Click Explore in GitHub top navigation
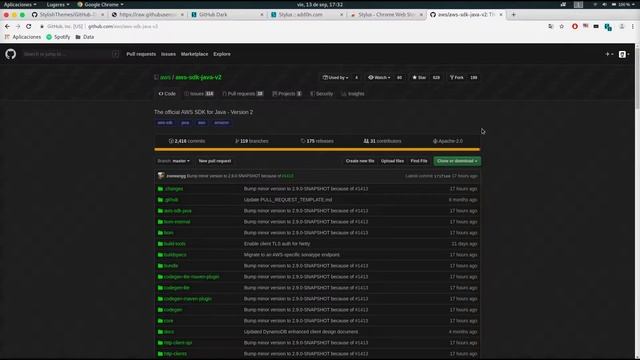The image size is (640, 360). tap(222, 54)
